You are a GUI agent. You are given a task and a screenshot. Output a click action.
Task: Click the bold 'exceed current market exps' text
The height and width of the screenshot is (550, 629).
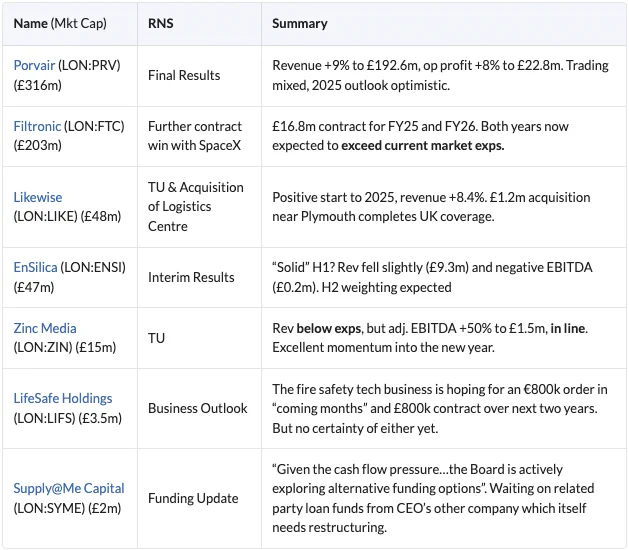coord(422,146)
